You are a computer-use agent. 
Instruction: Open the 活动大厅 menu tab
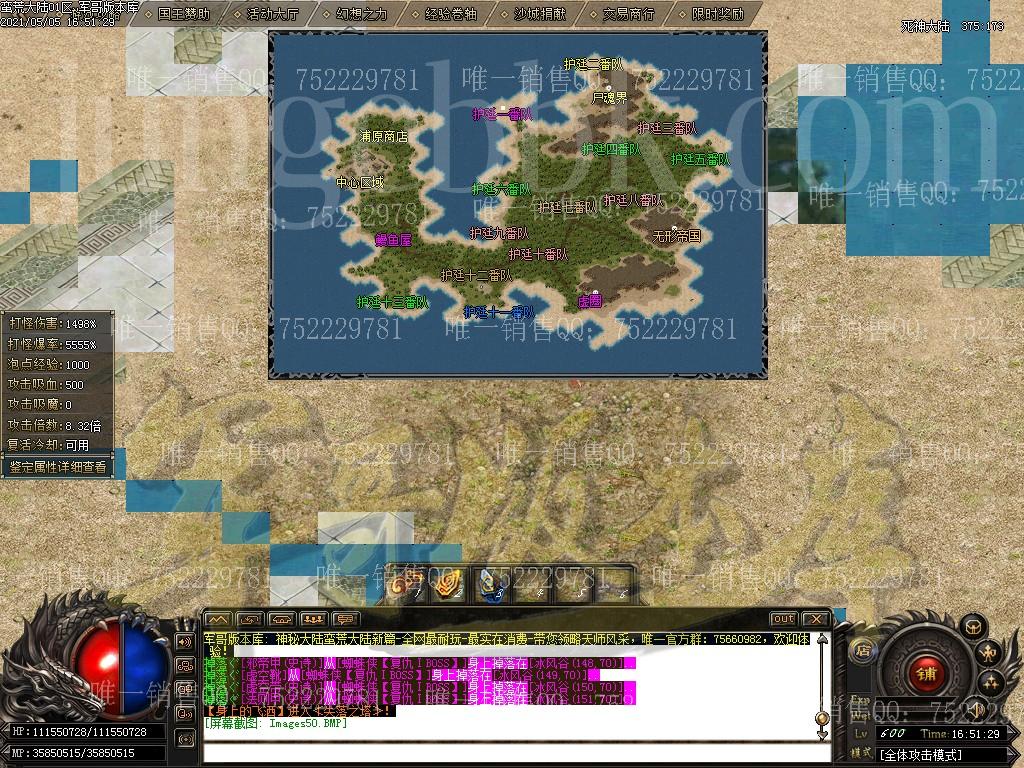(x=272, y=14)
